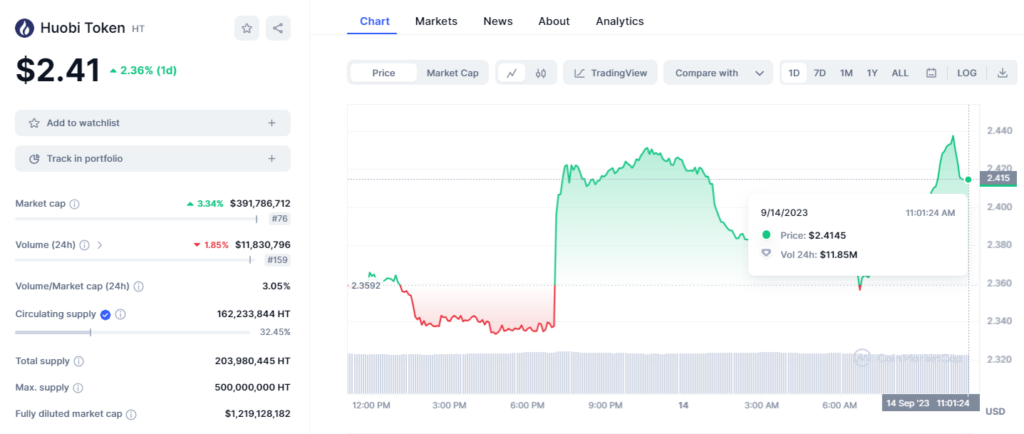
Task: Click the Market cap info icon
Action: point(75,204)
